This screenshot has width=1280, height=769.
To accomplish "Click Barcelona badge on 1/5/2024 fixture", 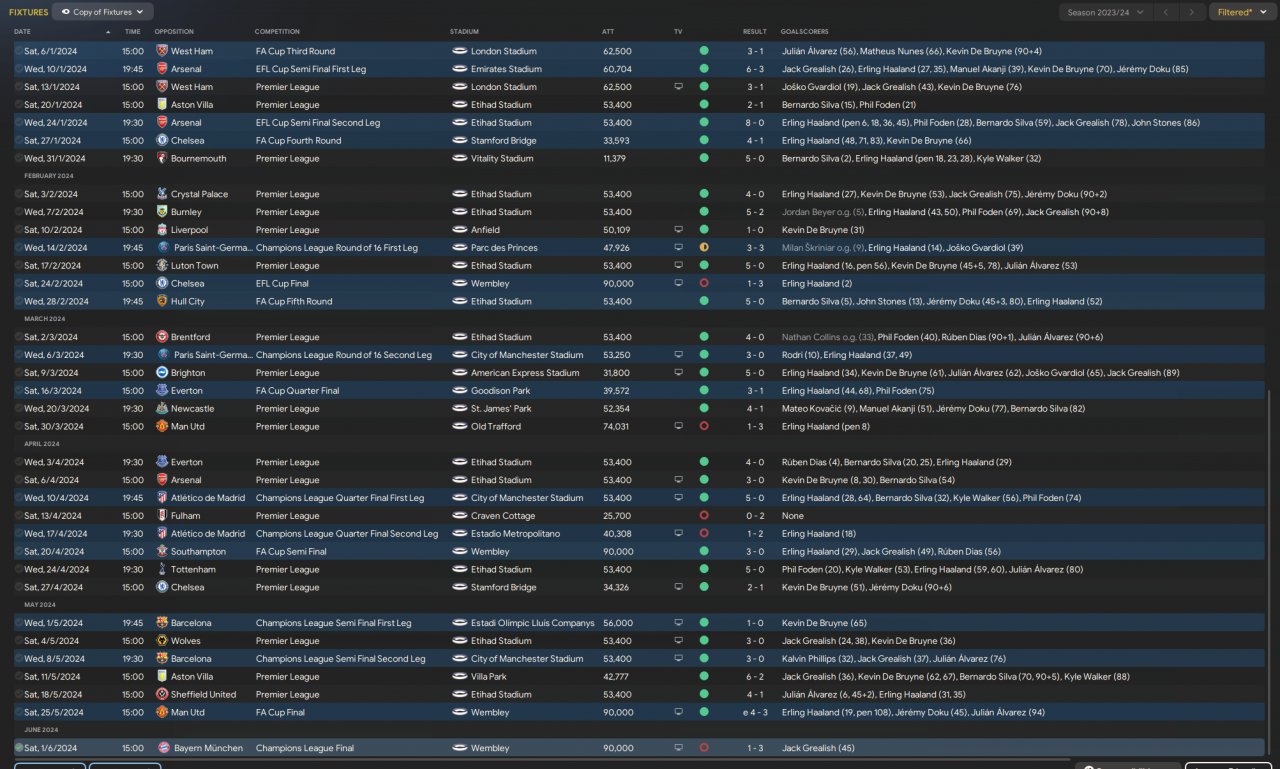I will pos(162,623).
